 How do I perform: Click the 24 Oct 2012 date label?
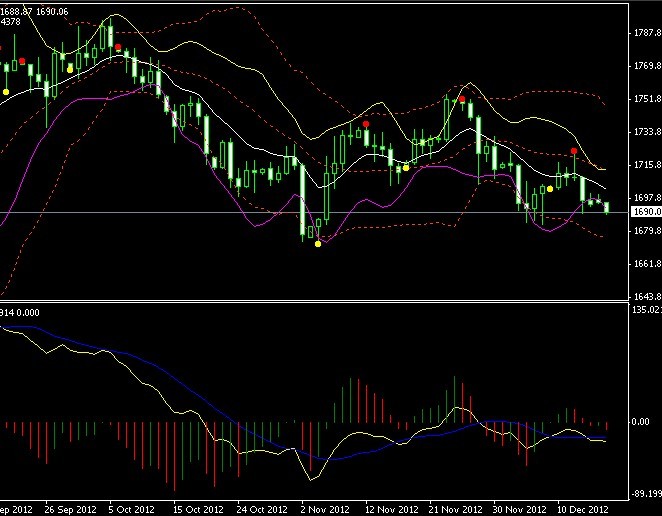262,510
